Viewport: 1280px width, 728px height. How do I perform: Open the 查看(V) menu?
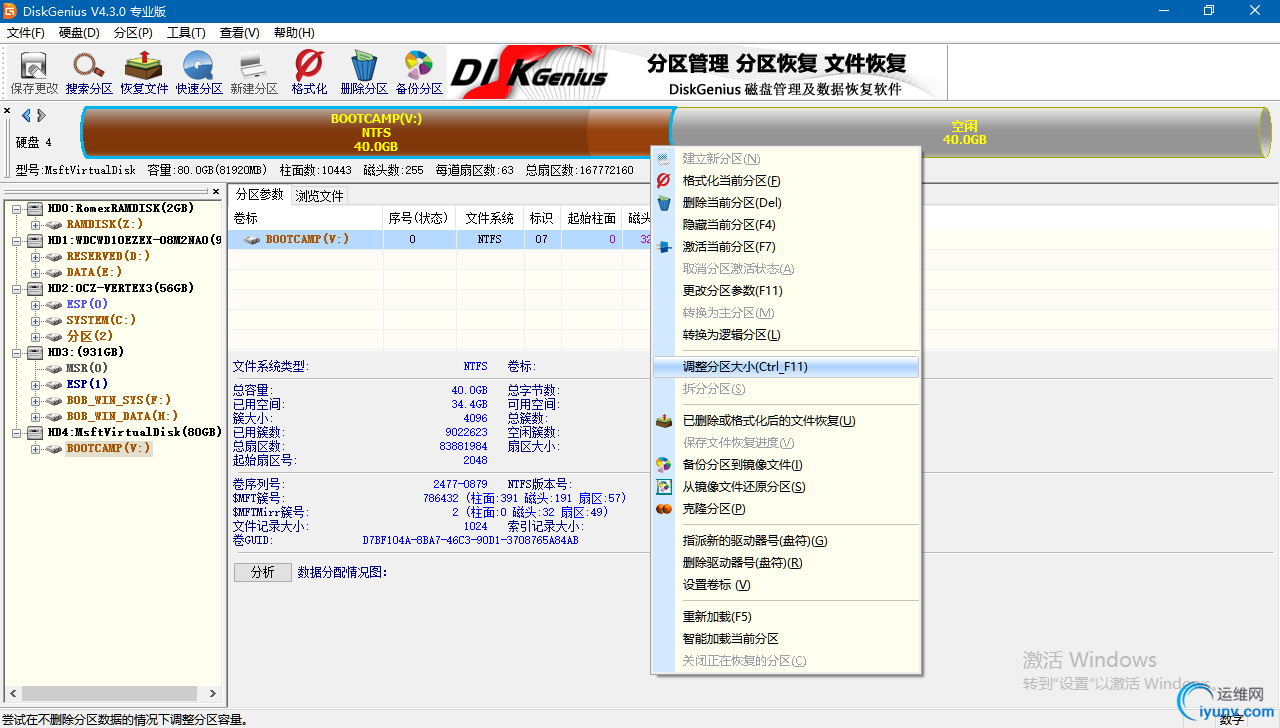239,33
